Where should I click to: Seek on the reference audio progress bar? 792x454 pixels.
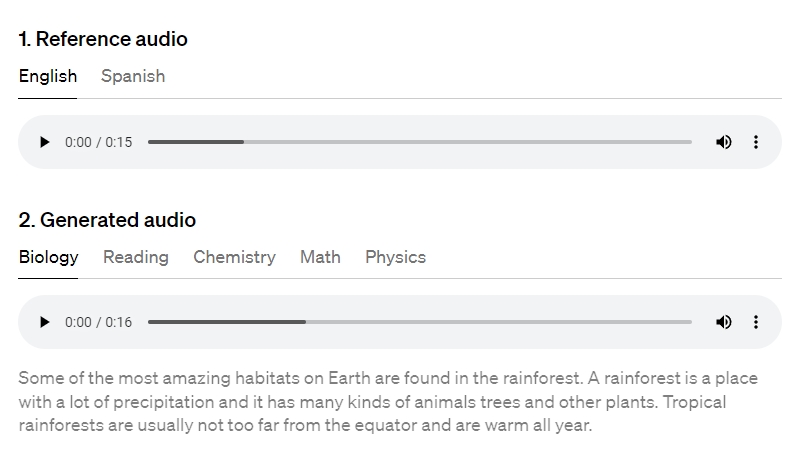click(420, 142)
